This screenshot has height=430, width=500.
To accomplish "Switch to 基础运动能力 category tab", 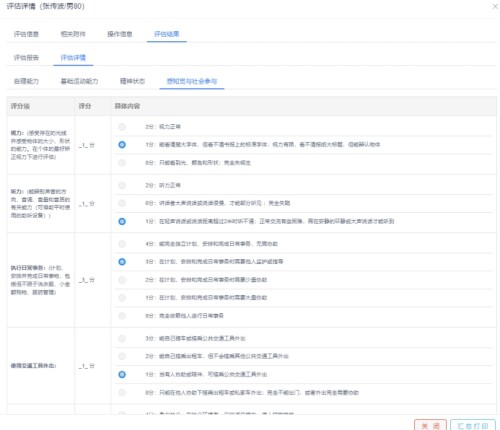I will tap(79, 81).
